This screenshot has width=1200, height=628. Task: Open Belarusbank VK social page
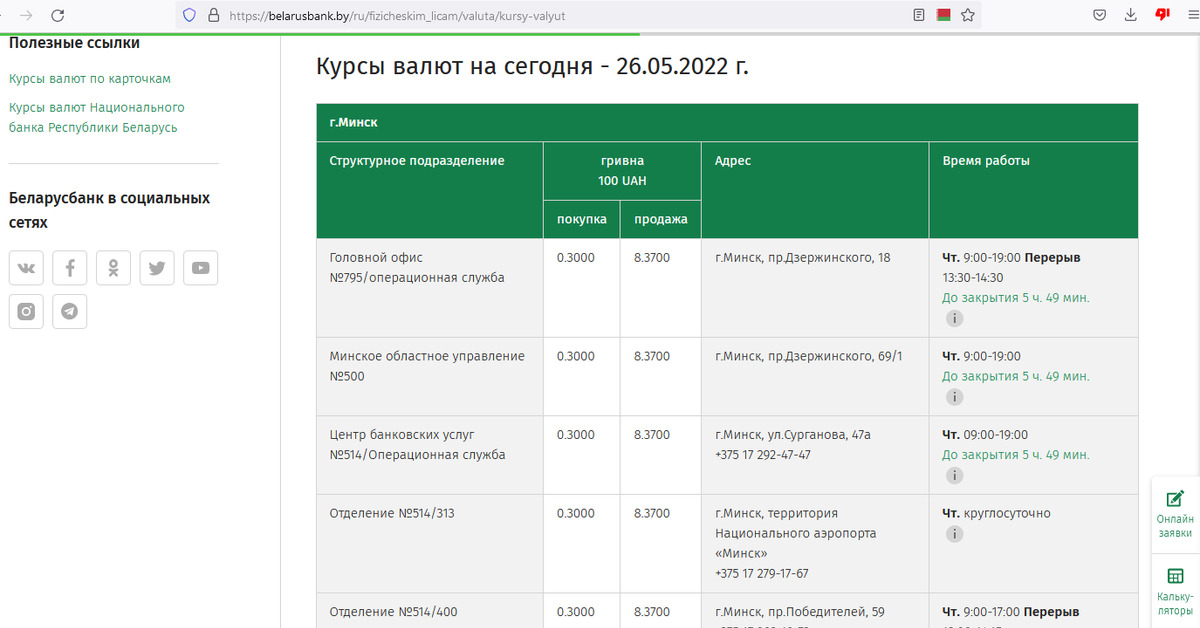point(26,268)
